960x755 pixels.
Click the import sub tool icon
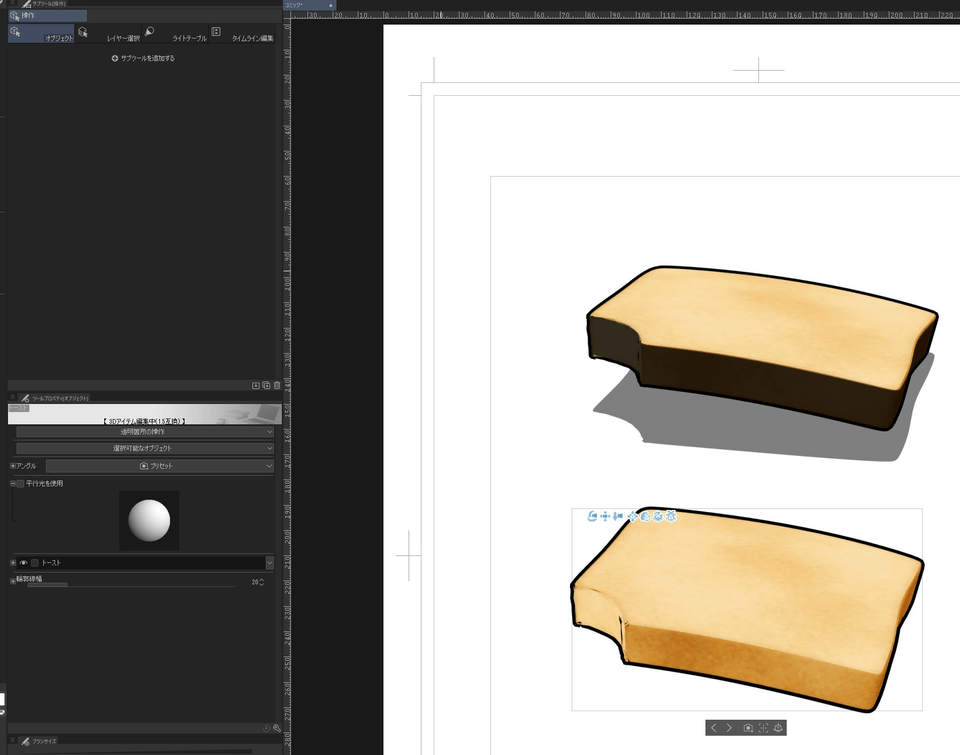click(x=256, y=385)
